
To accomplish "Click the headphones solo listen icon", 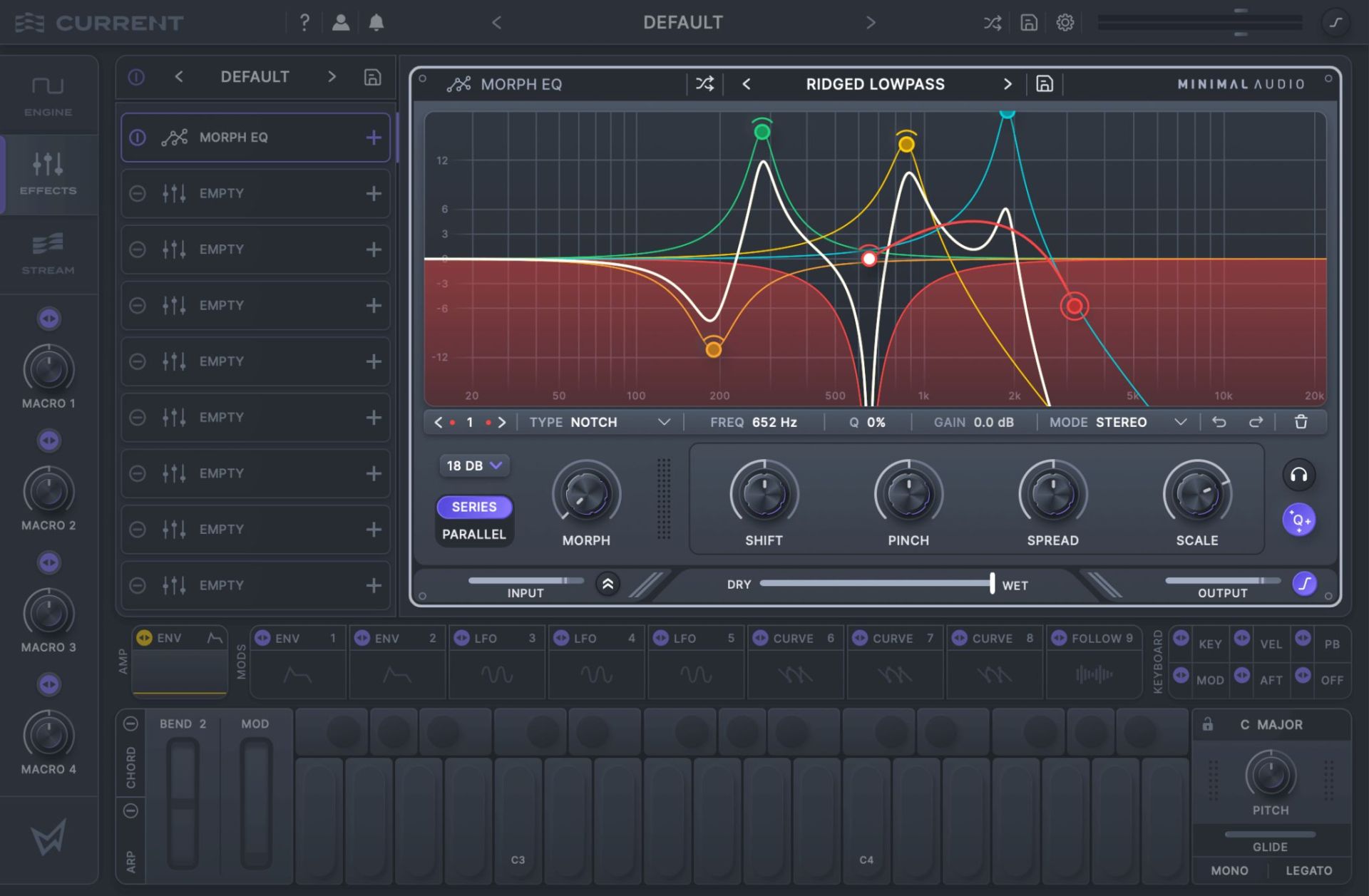I will (1298, 475).
